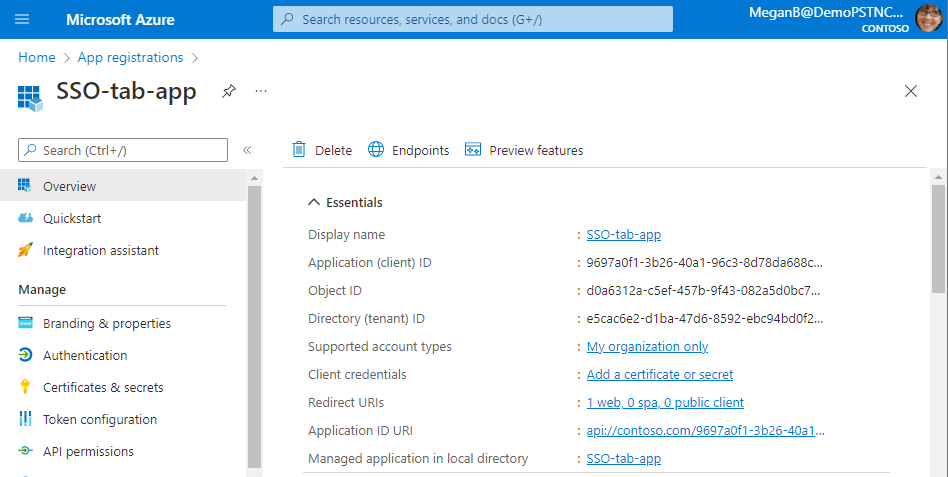Select the Directory (tenant) ID value
Image resolution: width=948 pixels, height=477 pixels.
(x=705, y=319)
